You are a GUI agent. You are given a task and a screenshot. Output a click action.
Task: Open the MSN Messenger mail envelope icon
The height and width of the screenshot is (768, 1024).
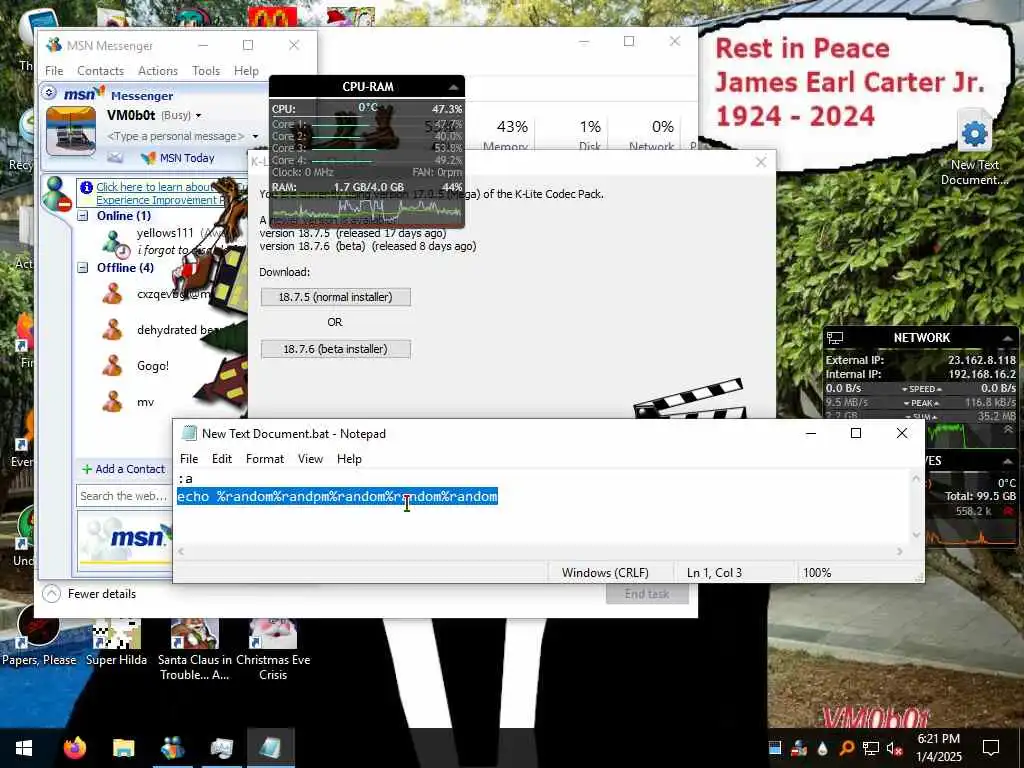tap(115, 157)
